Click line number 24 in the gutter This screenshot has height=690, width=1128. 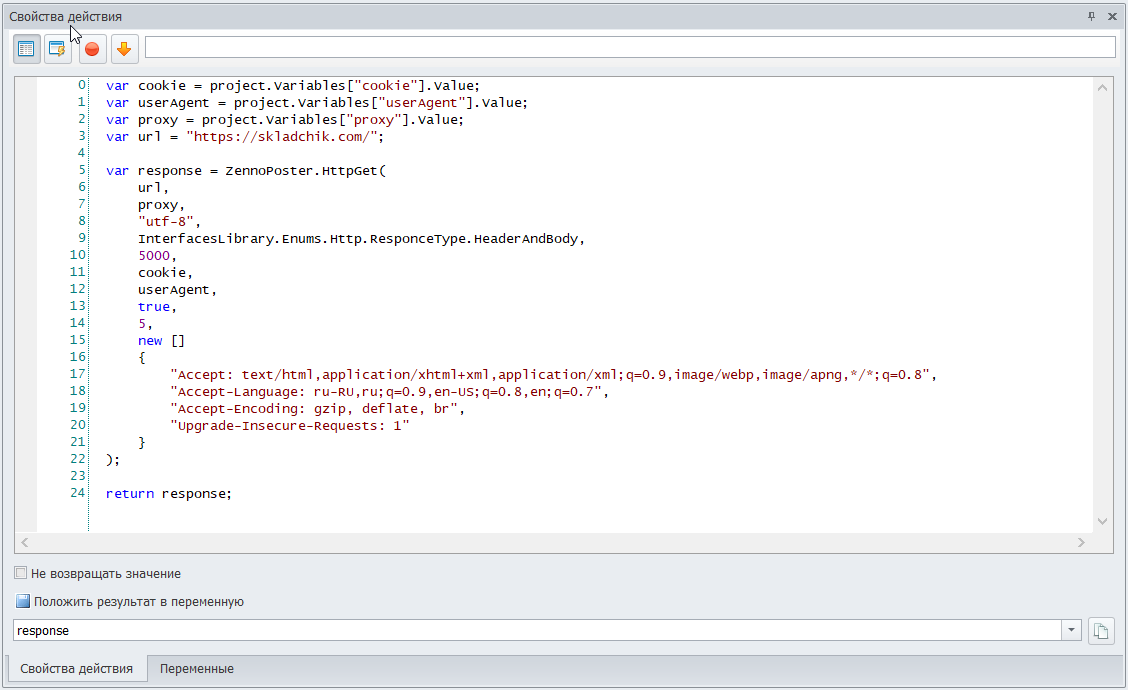pos(78,493)
